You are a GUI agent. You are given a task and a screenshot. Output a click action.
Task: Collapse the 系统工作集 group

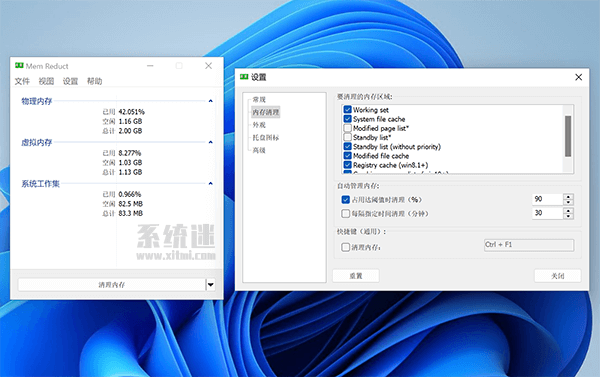210,183
